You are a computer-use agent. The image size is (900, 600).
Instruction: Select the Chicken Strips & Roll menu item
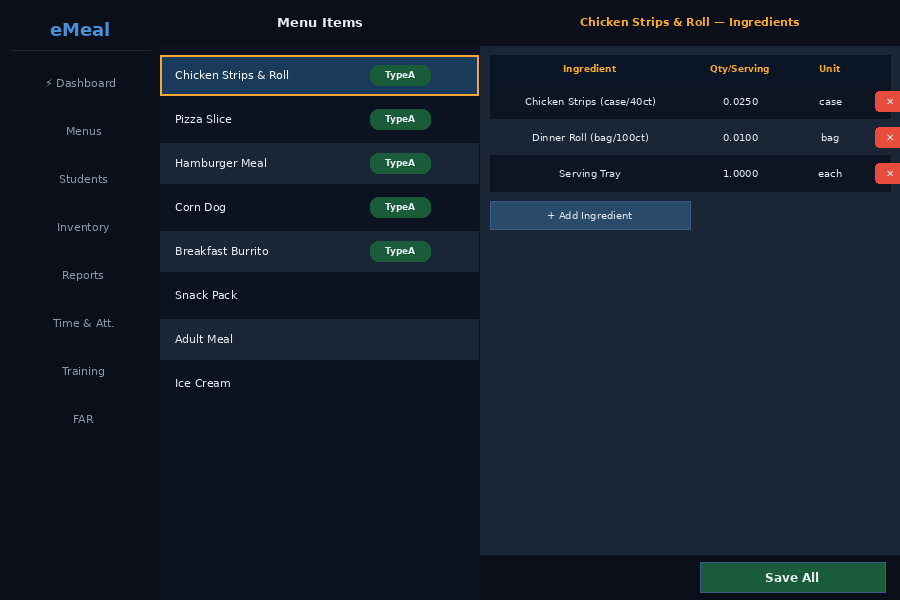tap(319, 75)
